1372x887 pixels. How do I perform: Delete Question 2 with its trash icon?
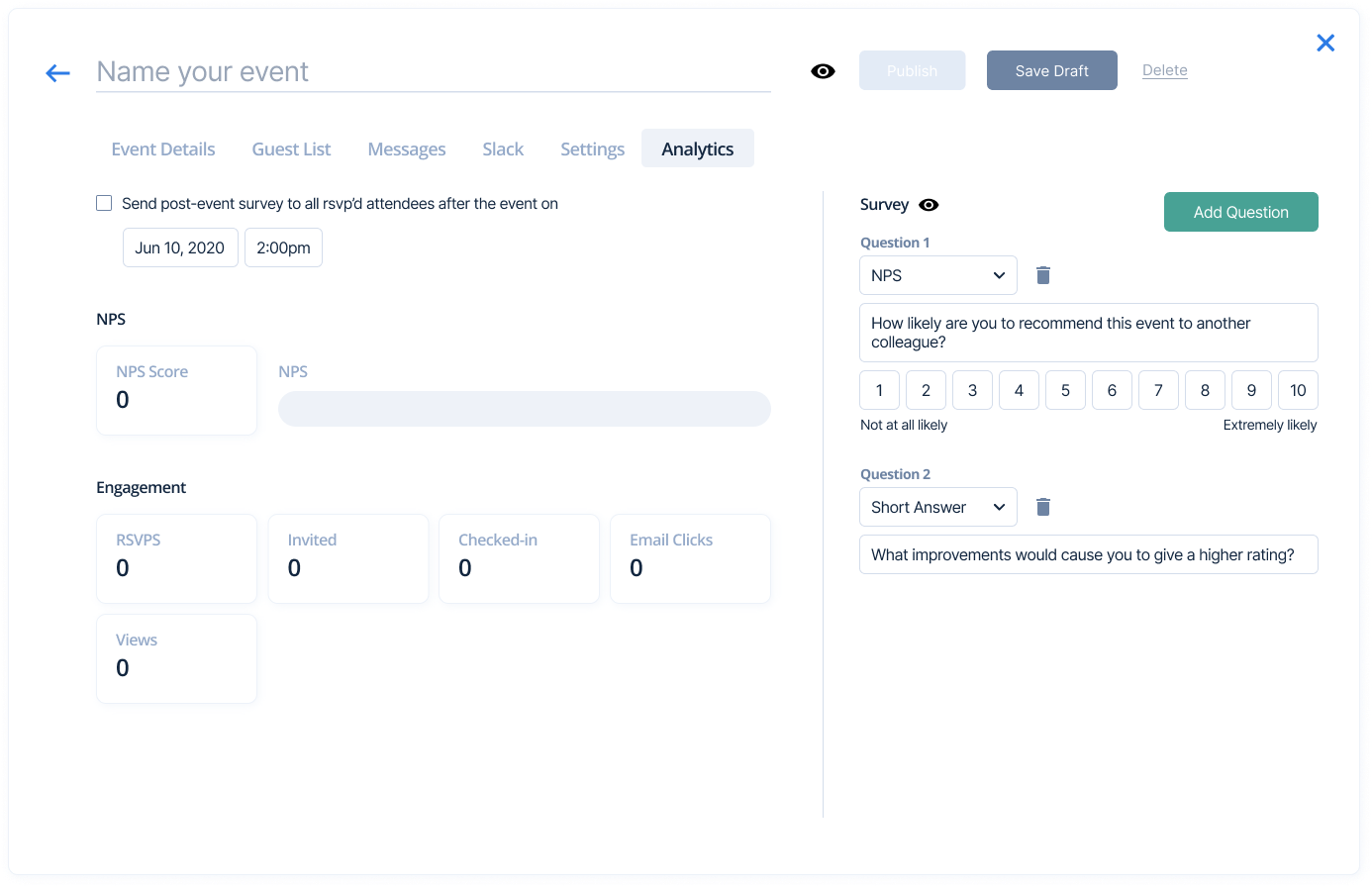tap(1042, 507)
